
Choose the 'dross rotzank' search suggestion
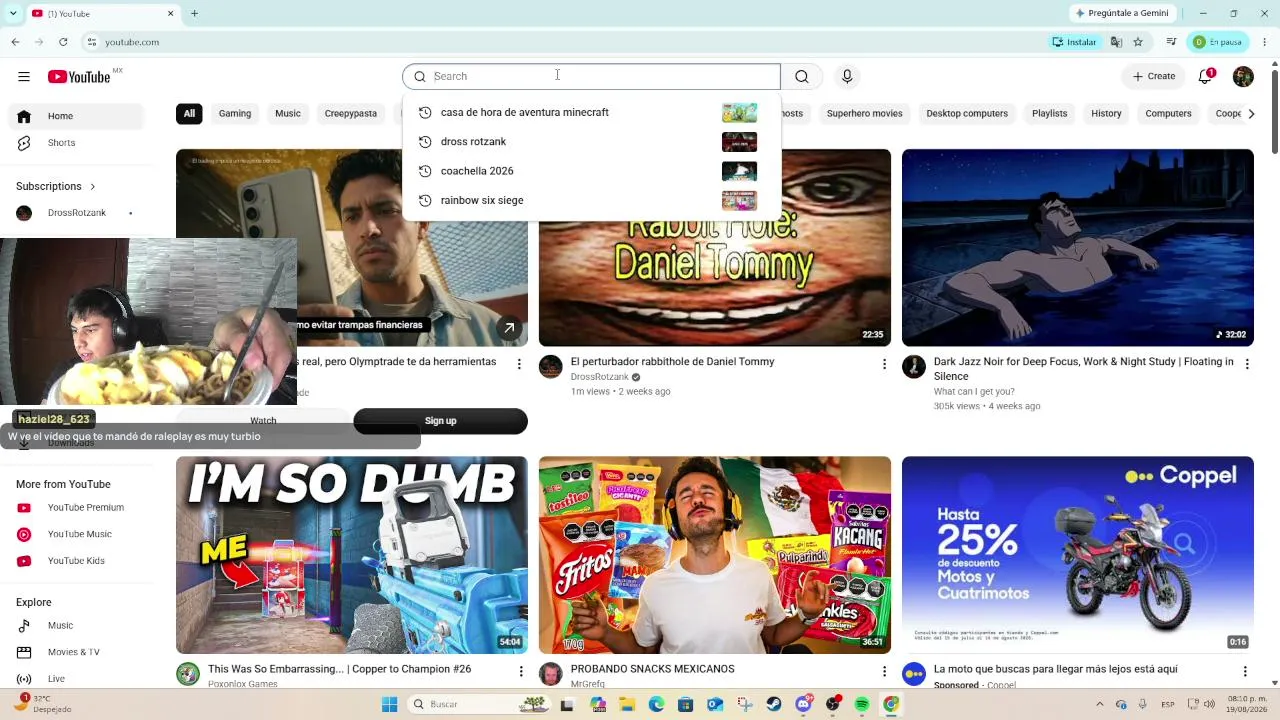point(591,142)
